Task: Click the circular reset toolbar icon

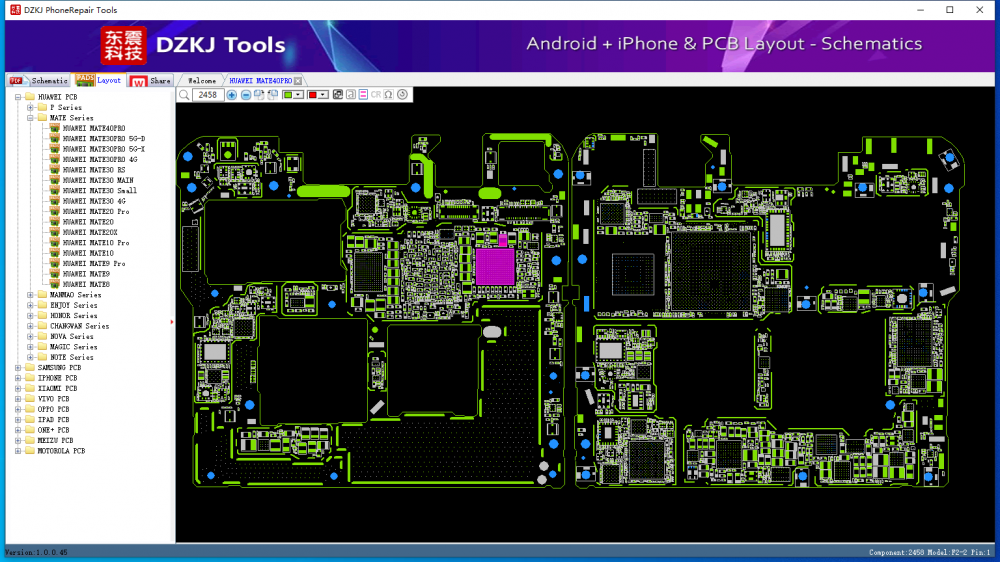Action: [402, 95]
